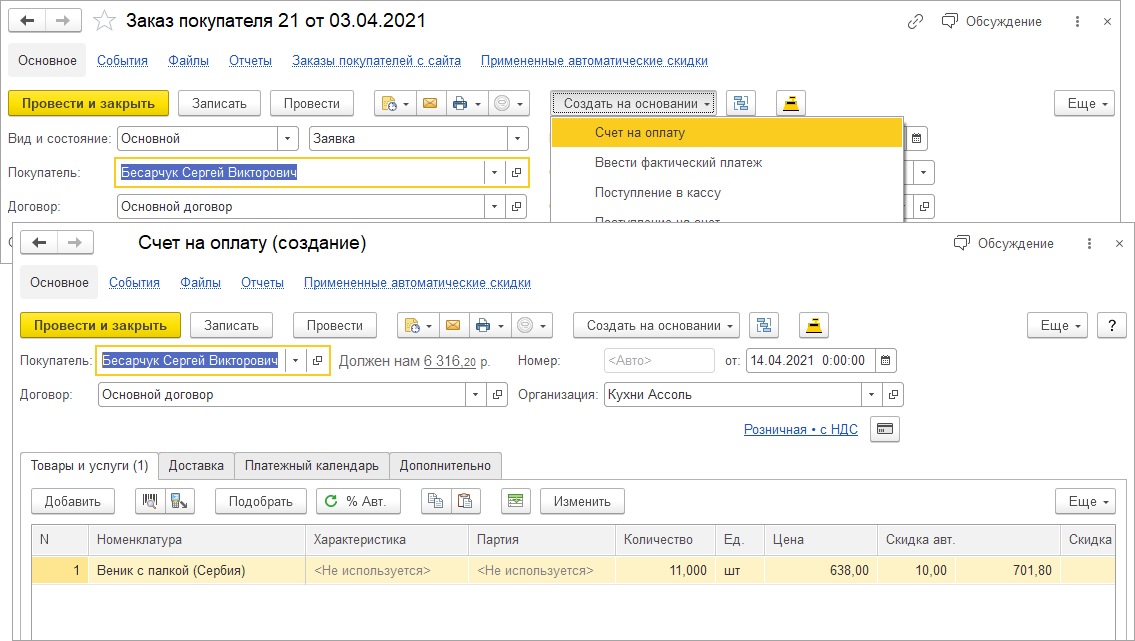Viewport: 1135px width, 641px height.
Task: Click the debt amount 6 316,20 link
Action: [450, 361]
